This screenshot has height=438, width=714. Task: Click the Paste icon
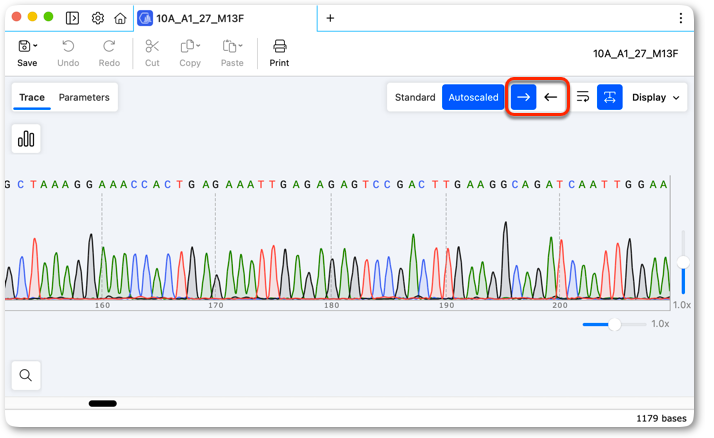click(229, 46)
